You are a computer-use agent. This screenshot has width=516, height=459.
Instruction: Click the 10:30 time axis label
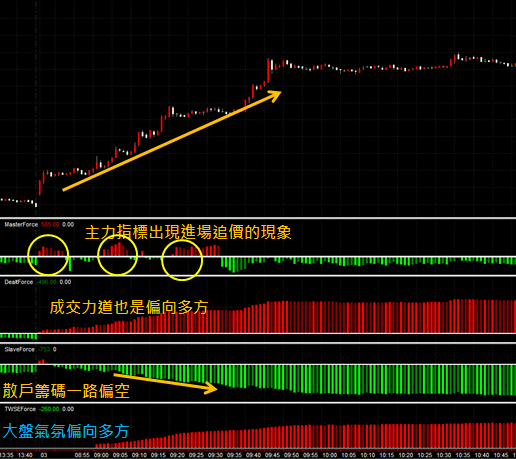(x=443, y=455)
